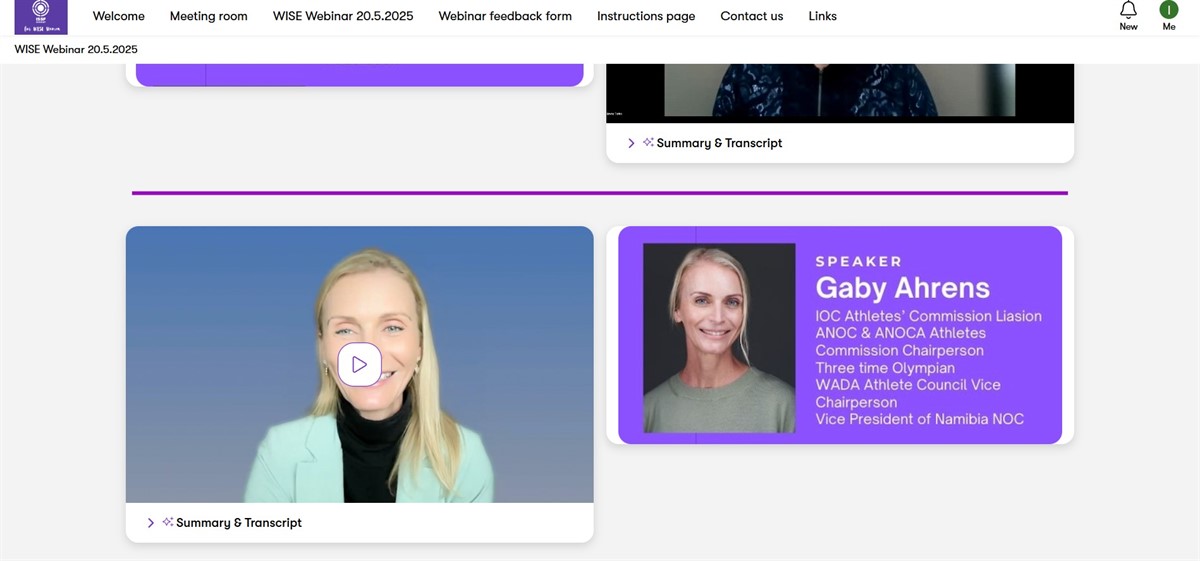Go to the Welcome page

pyautogui.click(x=119, y=16)
